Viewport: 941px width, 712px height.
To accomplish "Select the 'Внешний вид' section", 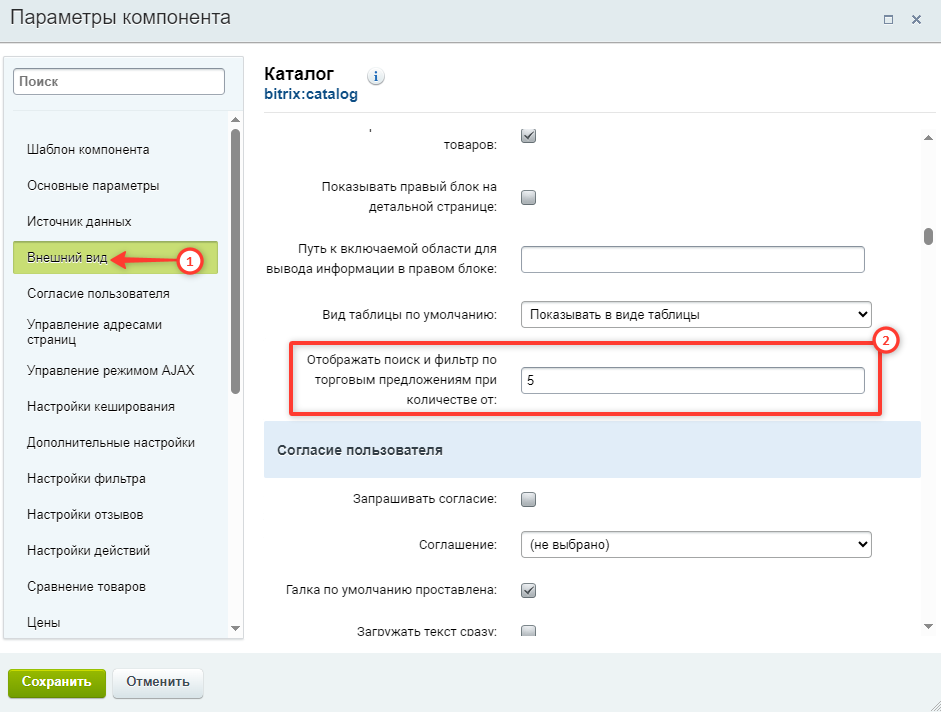I will pyautogui.click(x=115, y=258).
